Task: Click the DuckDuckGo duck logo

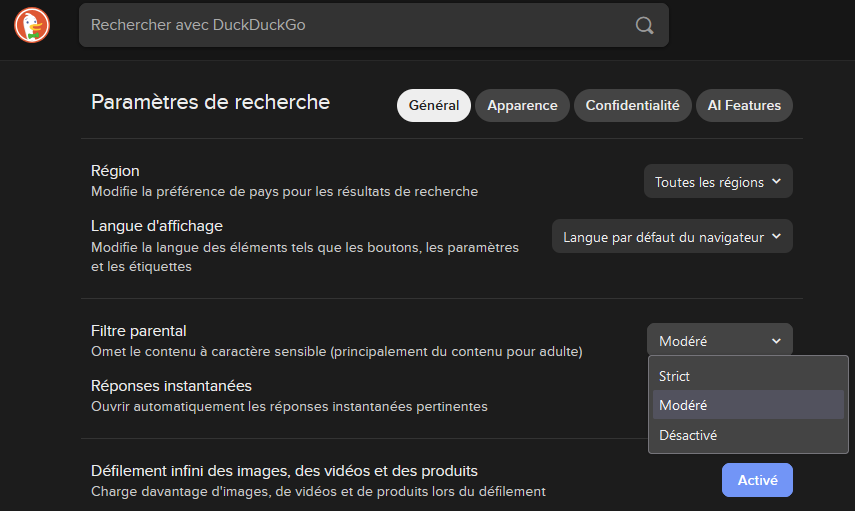Action: pos(32,25)
